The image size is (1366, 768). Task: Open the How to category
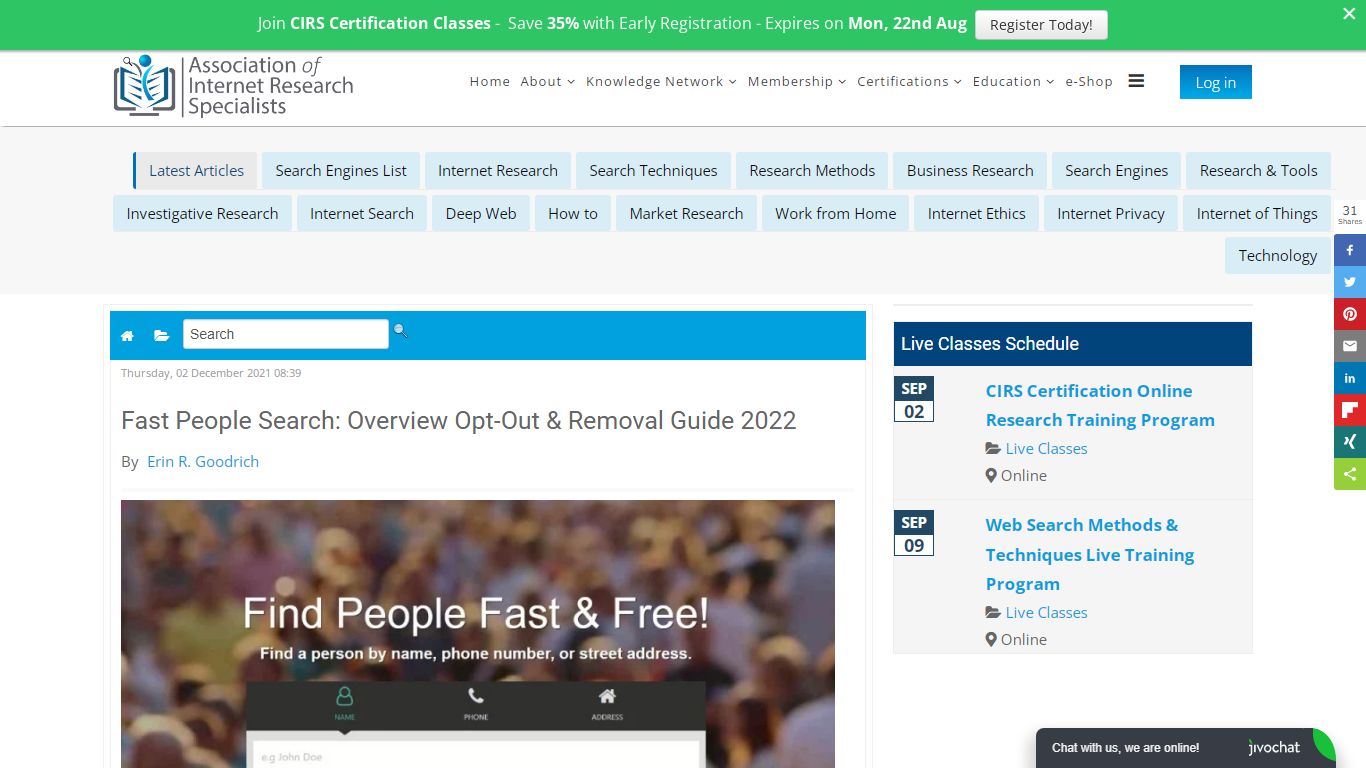[573, 213]
